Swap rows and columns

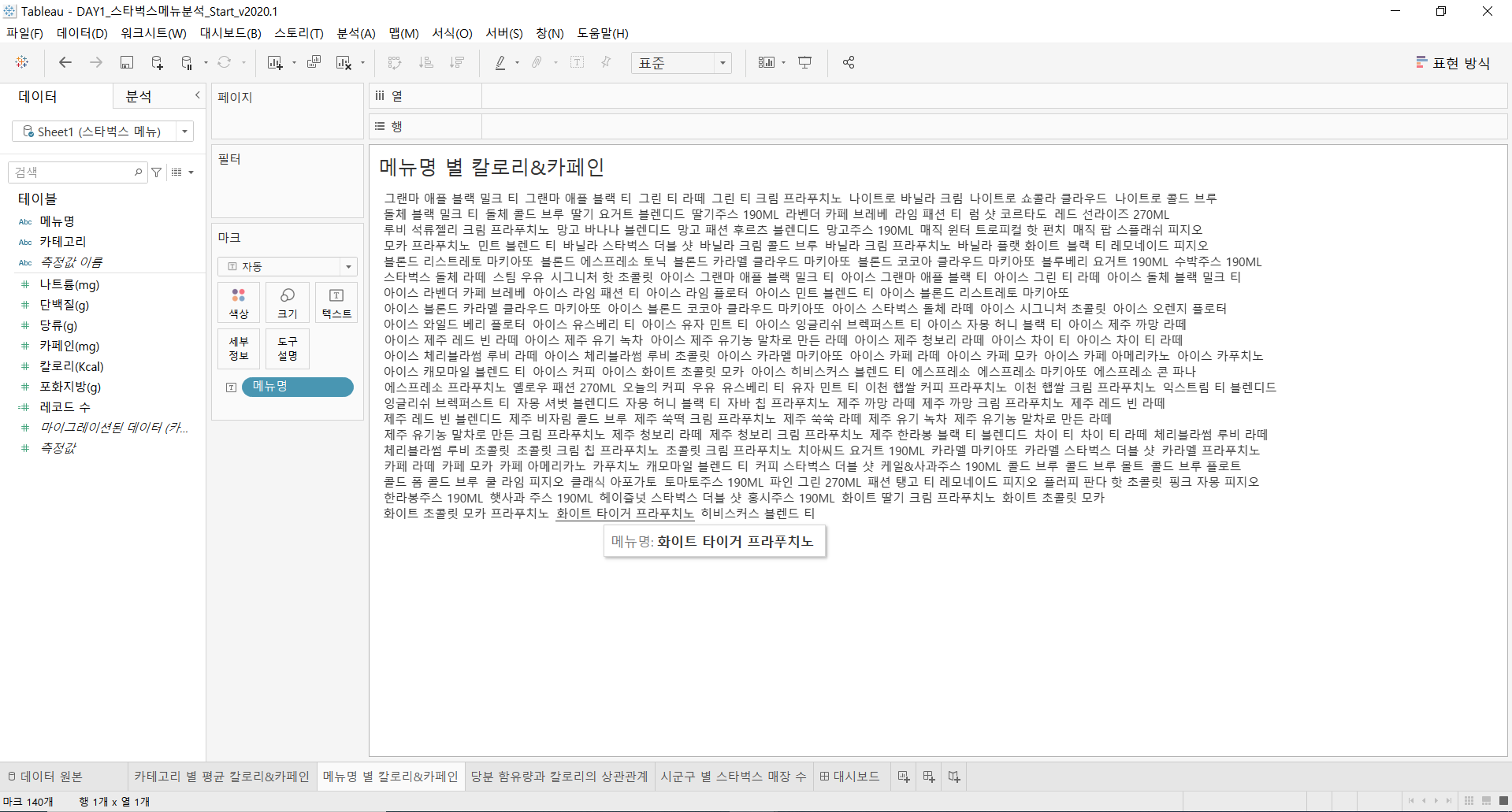pyautogui.click(x=395, y=62)
